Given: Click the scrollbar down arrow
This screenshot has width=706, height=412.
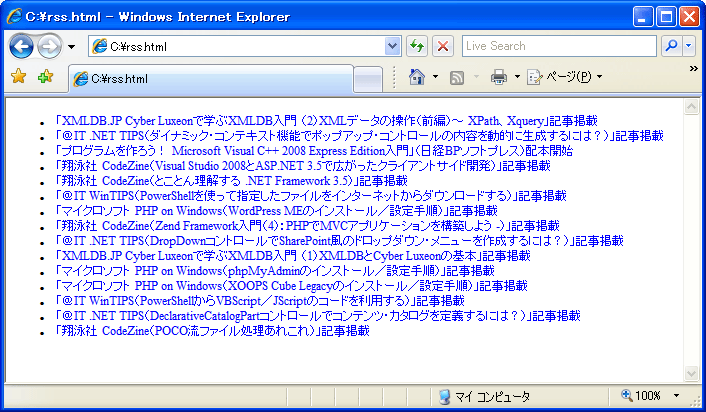Looking at the screenshot, I should [691, 373].
